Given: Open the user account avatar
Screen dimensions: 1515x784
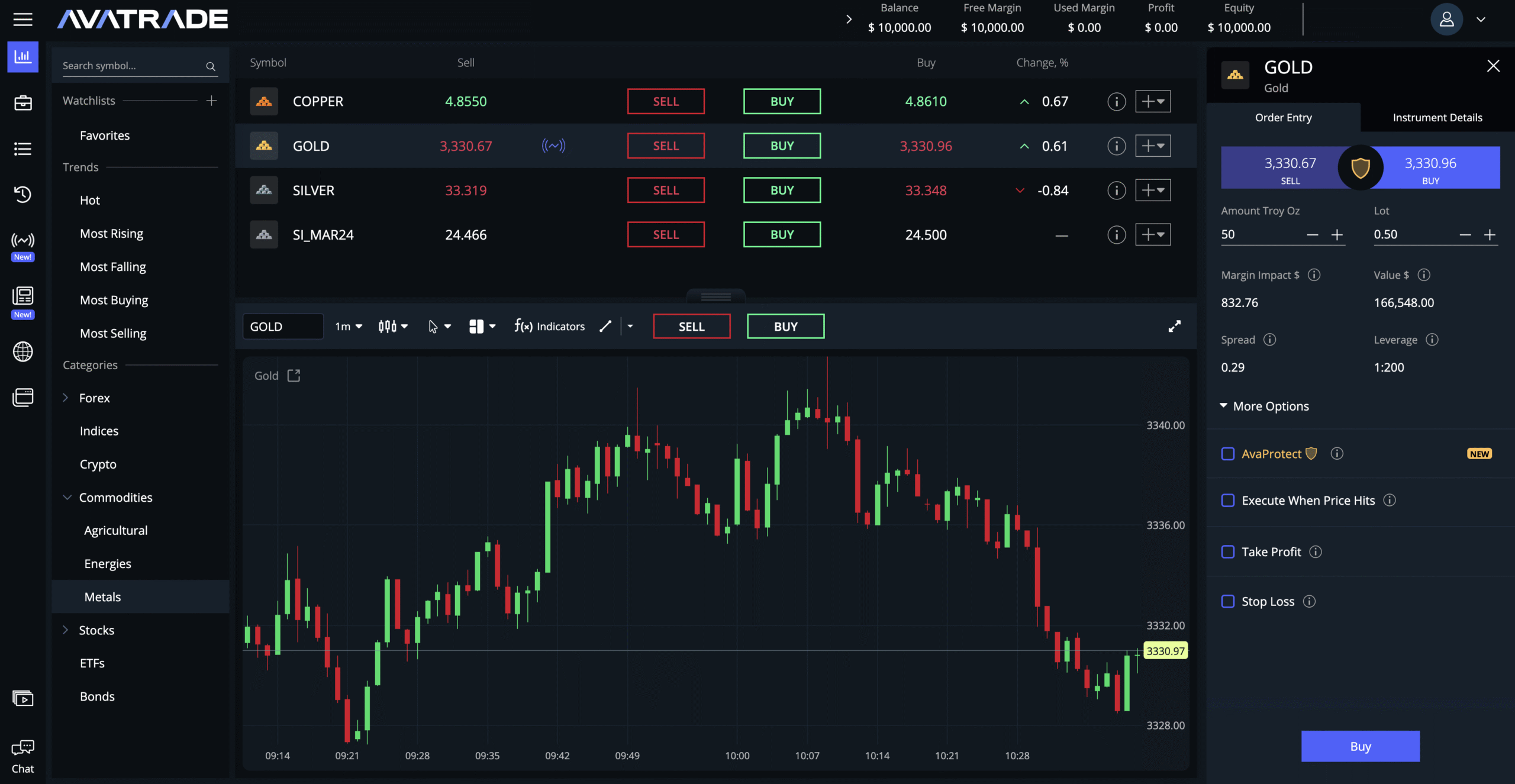Looking at the screenshot, I should click(x=1446, y=20).
